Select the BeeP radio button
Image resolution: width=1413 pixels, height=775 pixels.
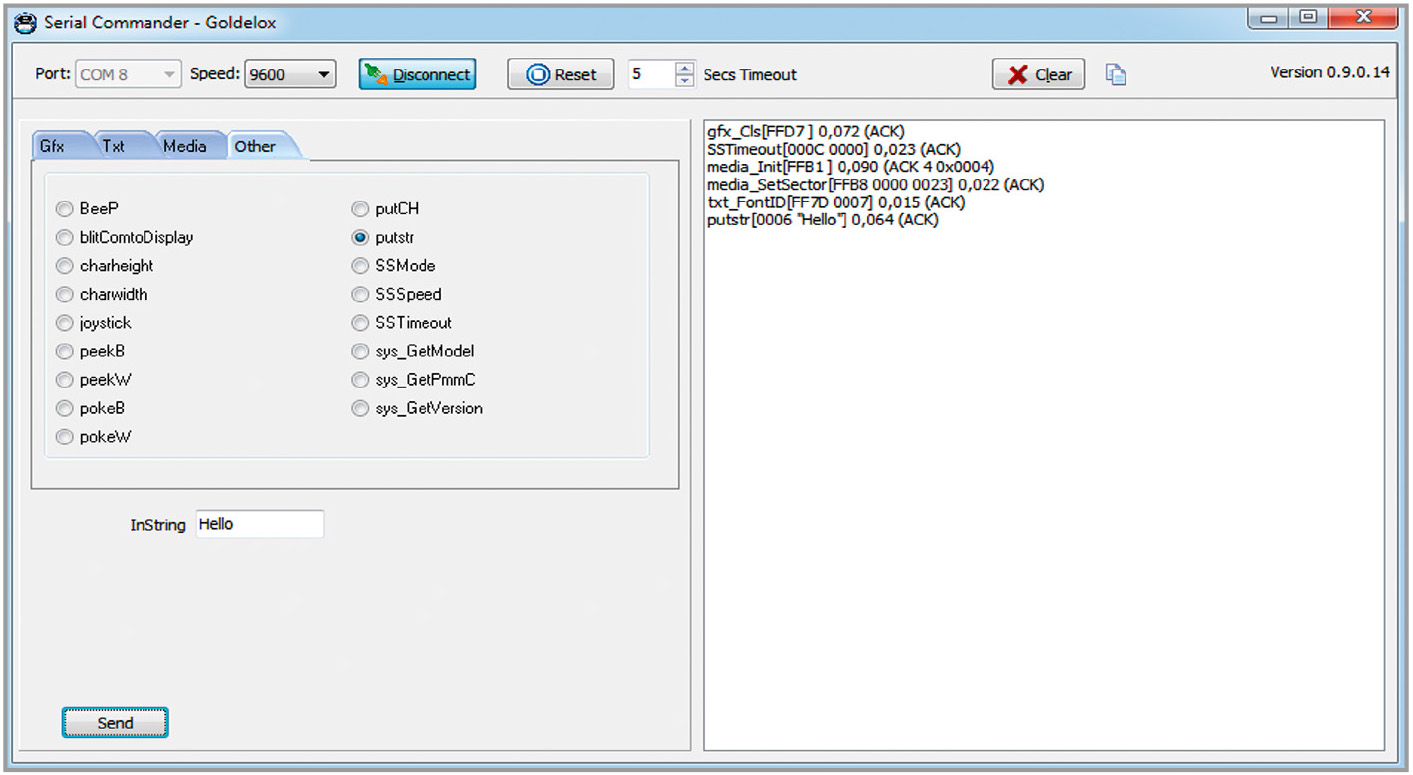pyautogui.click(x=65, y=209)
